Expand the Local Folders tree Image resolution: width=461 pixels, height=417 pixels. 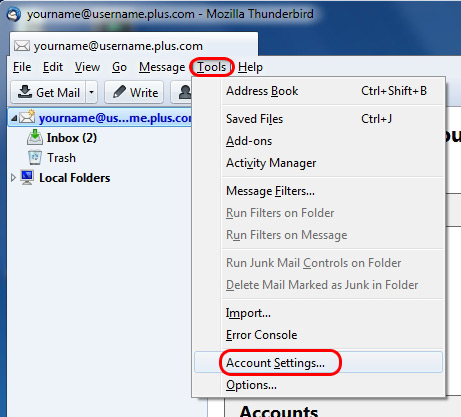[x=13, y=178]
